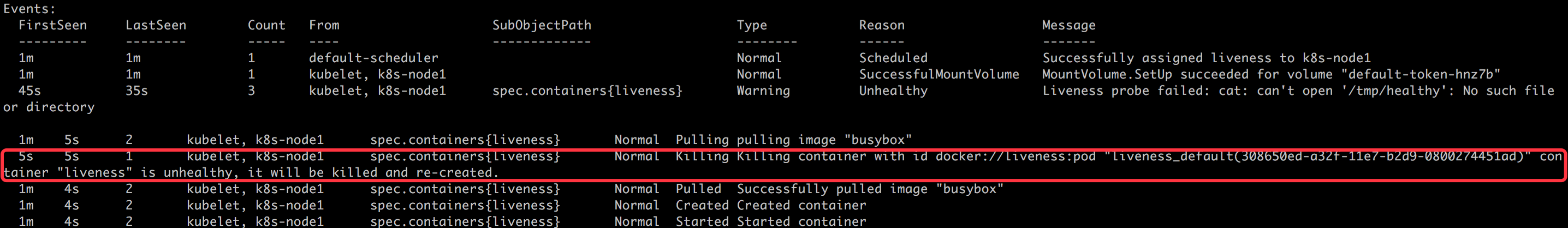Click the Unhealthy reason text

coord(893,91)
